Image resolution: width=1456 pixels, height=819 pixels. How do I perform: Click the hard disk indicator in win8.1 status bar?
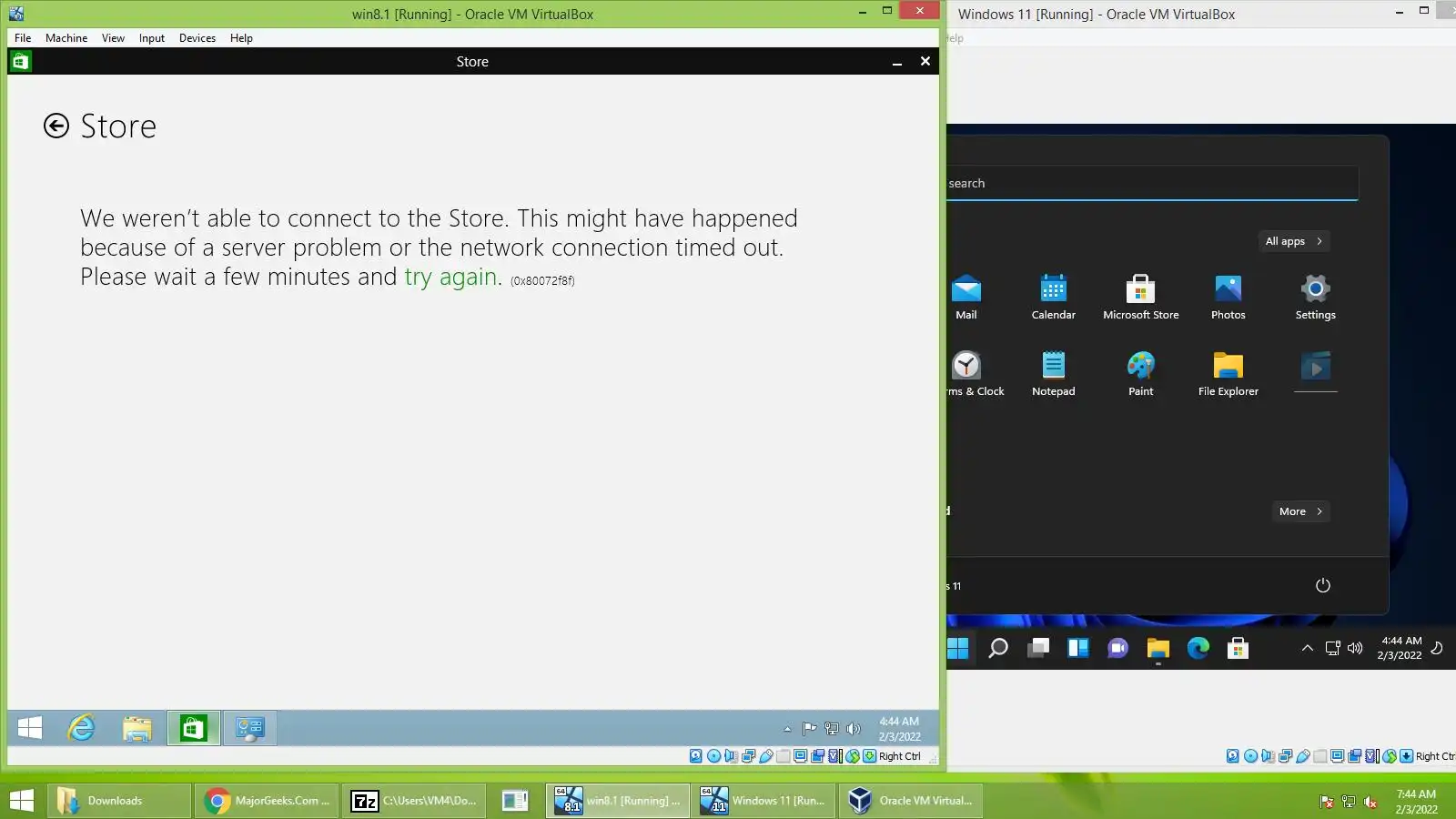[696, 756]
